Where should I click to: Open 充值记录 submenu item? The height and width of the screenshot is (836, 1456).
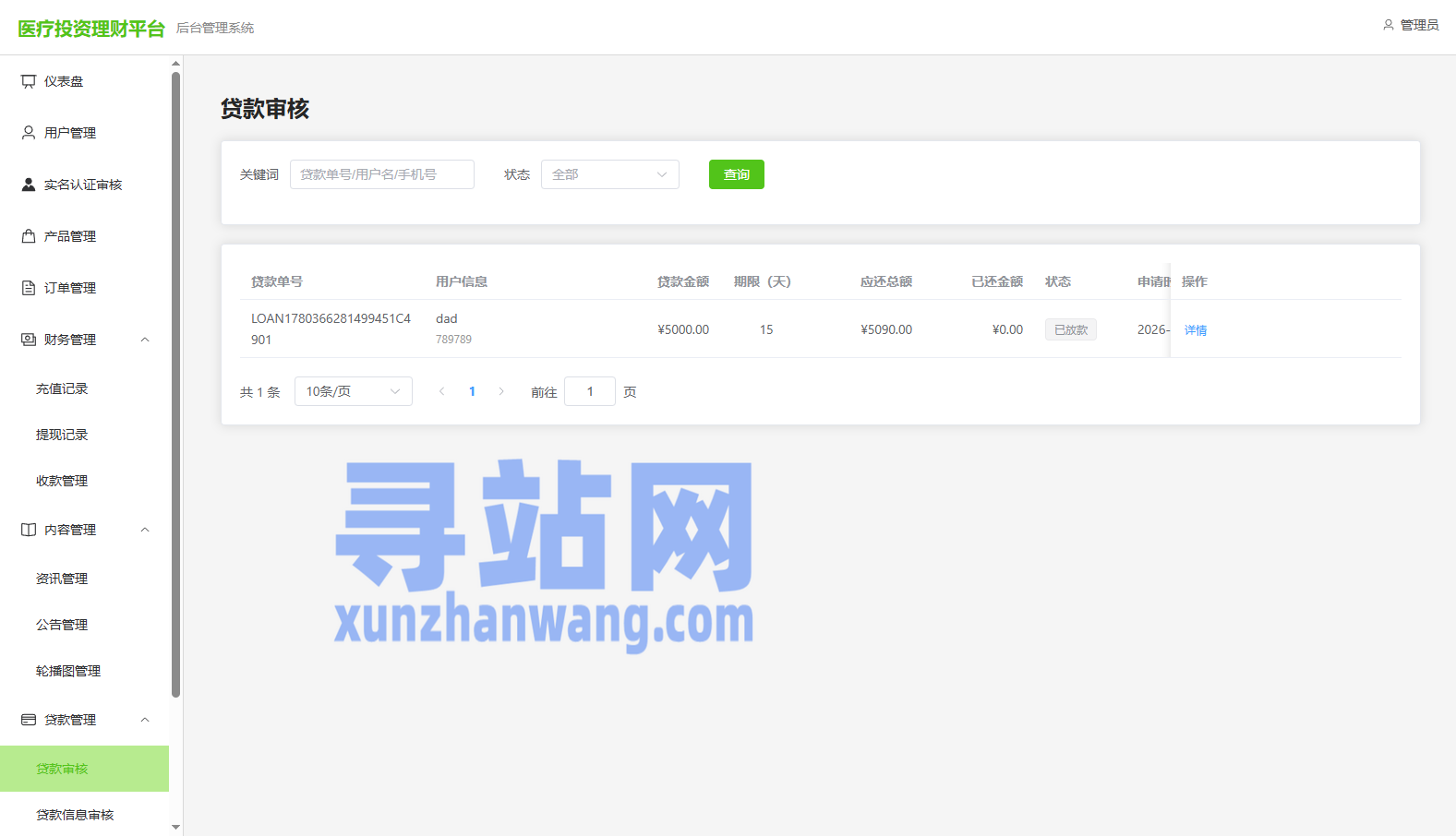coord(85,388)
